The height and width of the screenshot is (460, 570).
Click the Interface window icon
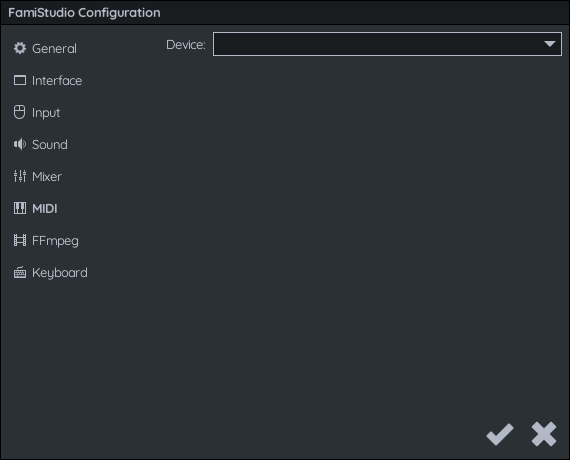20,80
